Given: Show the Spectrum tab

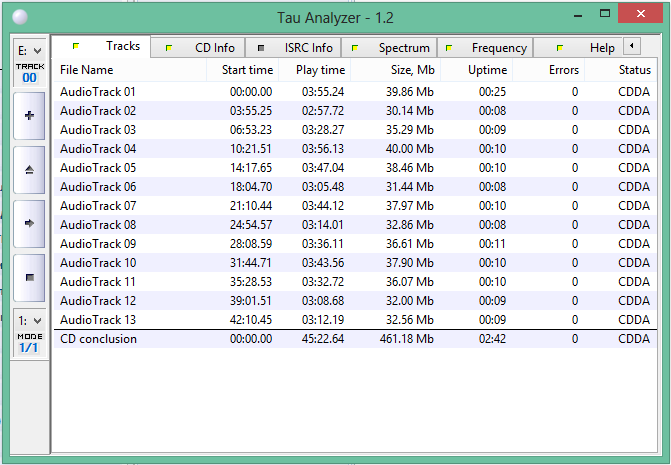Looking at the screenshot, I should [x=392, y=48].
